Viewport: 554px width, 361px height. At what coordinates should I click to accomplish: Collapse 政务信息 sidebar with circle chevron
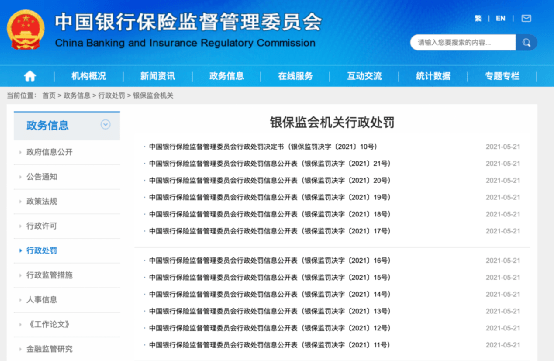[105, 124]
